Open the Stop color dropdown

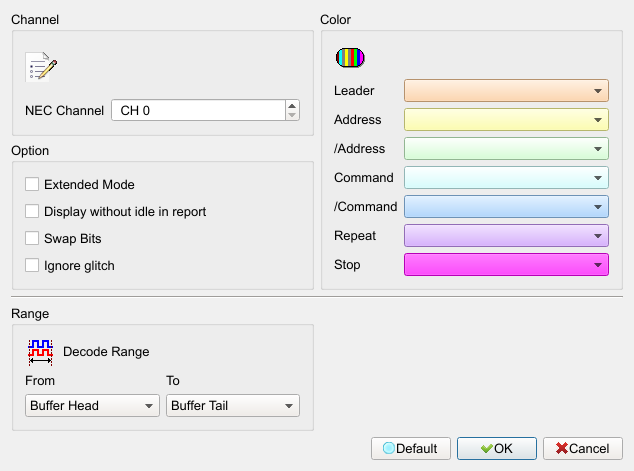click(506, 265)
